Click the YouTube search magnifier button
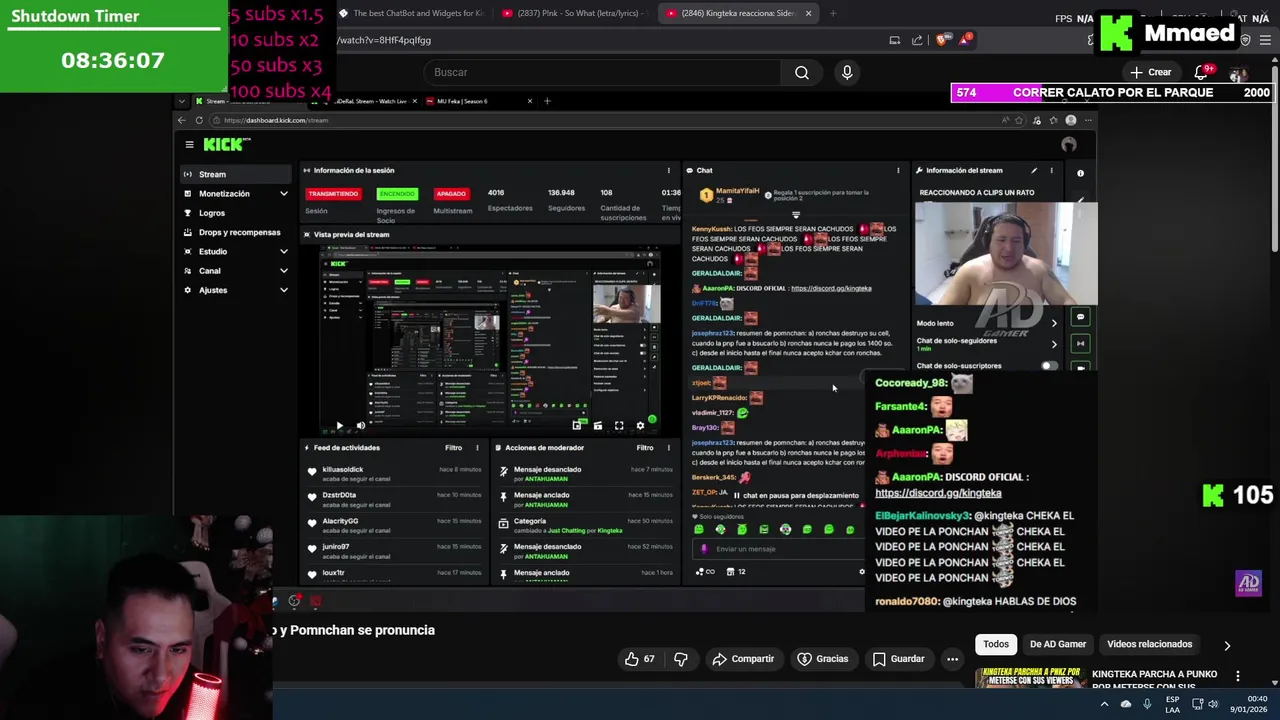The image size is (1280, 720). pos(802,72)
